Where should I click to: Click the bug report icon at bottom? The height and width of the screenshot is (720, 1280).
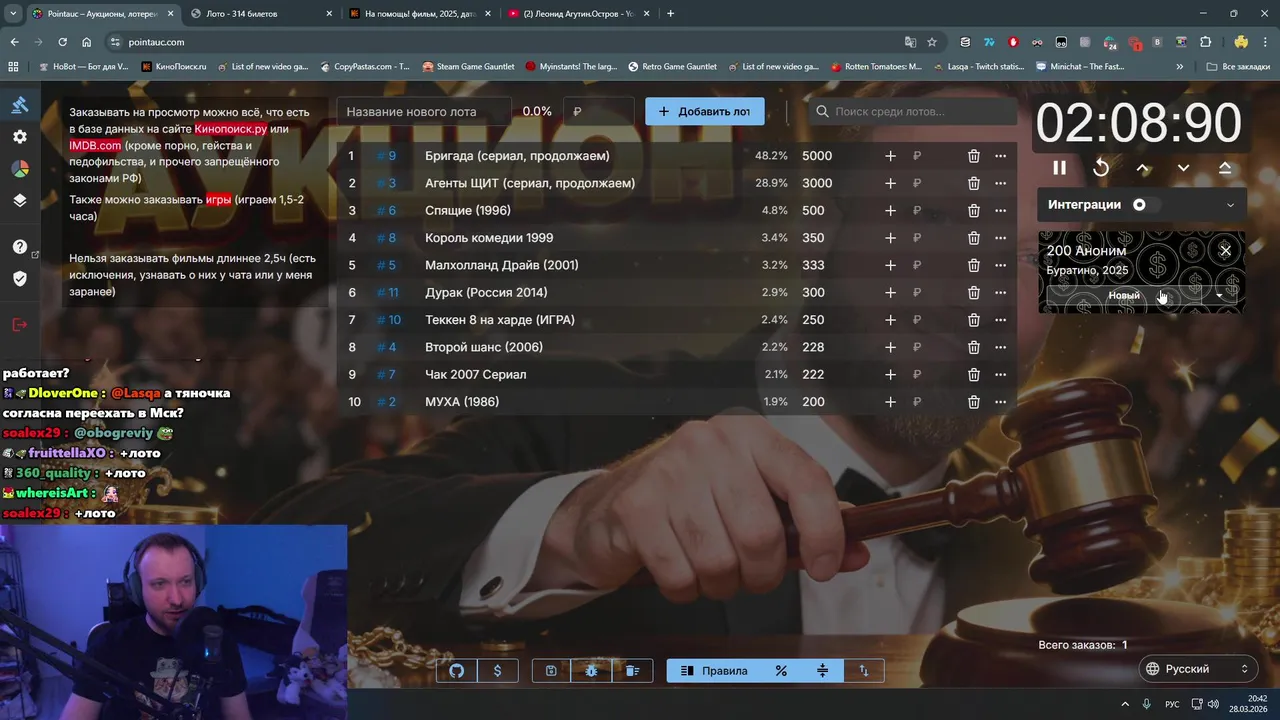tap(592, 671)
